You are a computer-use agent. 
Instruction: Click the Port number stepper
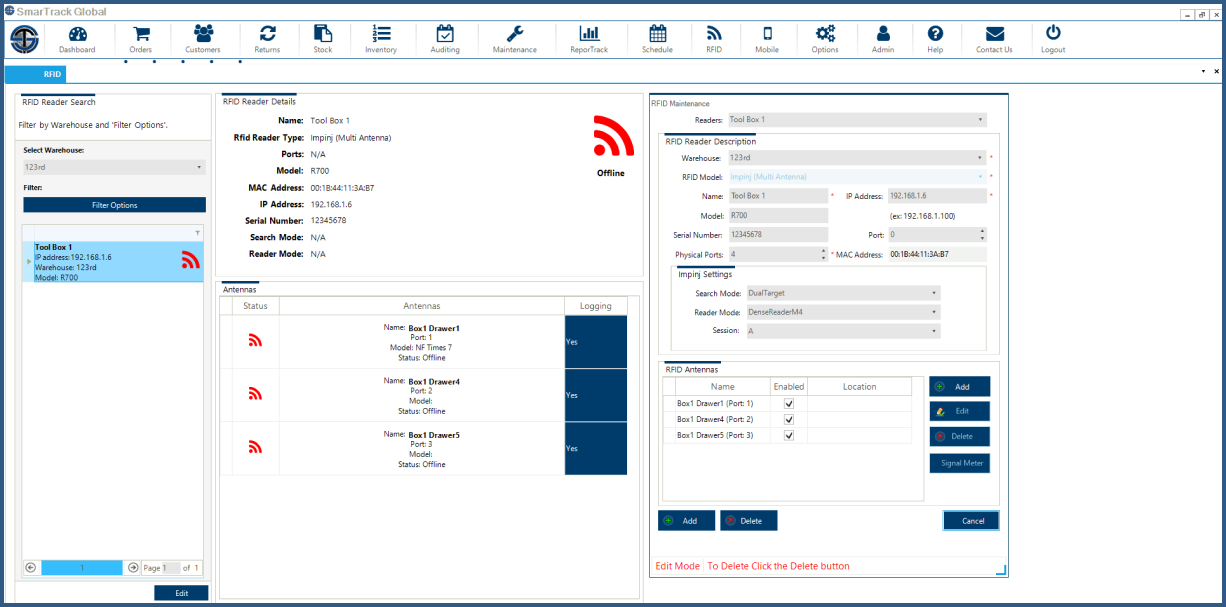point(982,234)
